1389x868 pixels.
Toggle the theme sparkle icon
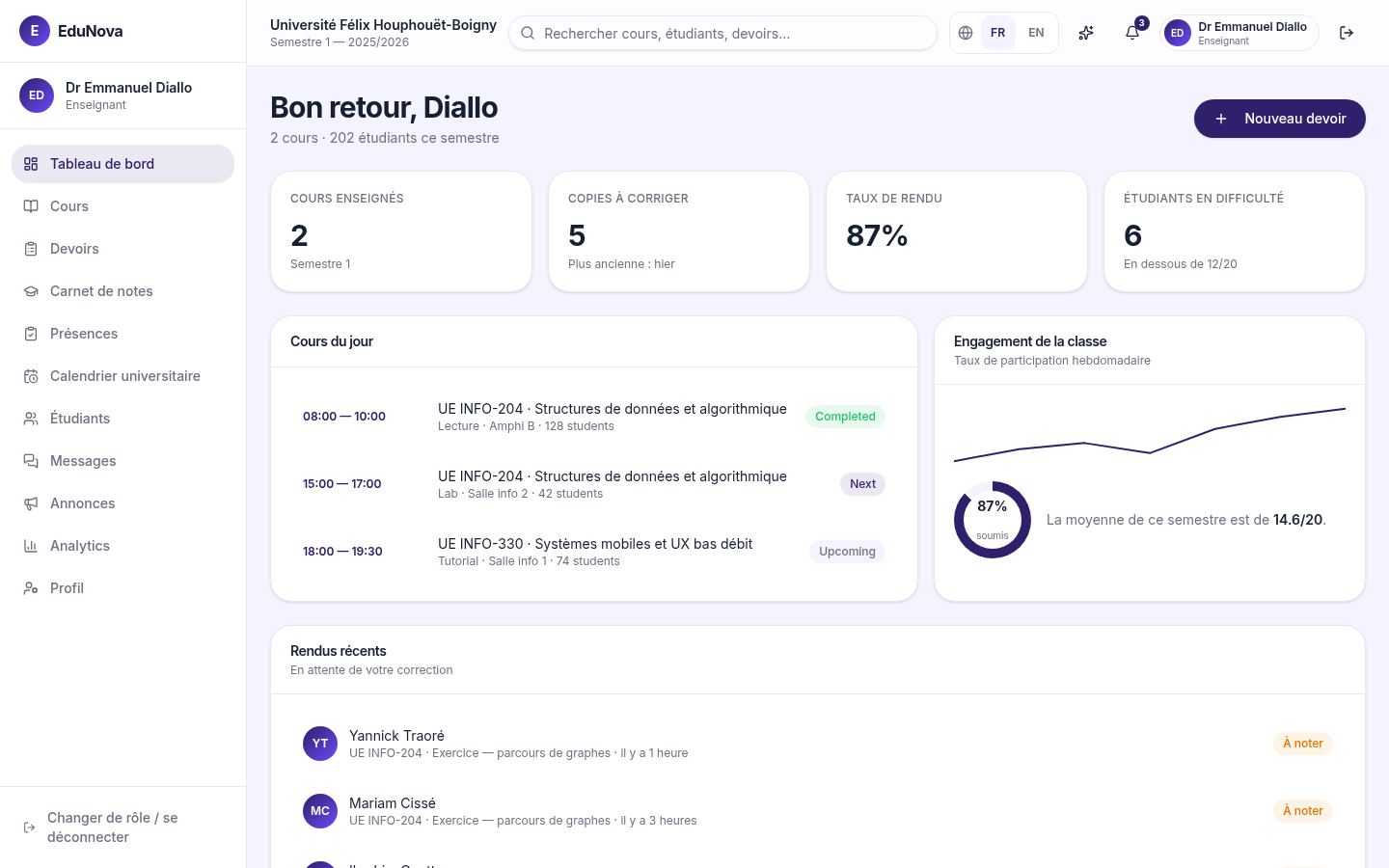[1086, 33]
